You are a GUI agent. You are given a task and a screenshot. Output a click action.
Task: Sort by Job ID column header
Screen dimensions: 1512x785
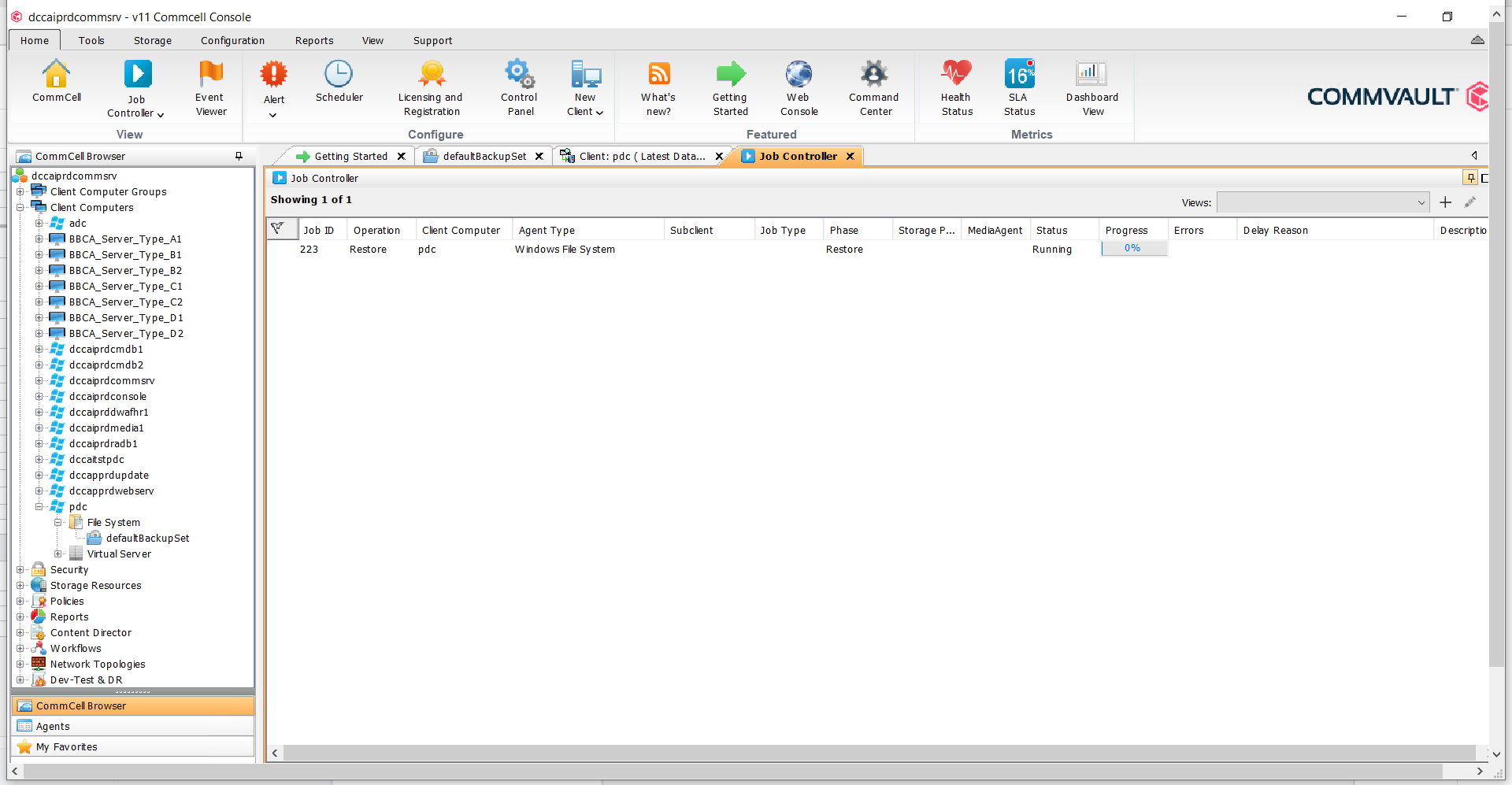pos(321,230)
